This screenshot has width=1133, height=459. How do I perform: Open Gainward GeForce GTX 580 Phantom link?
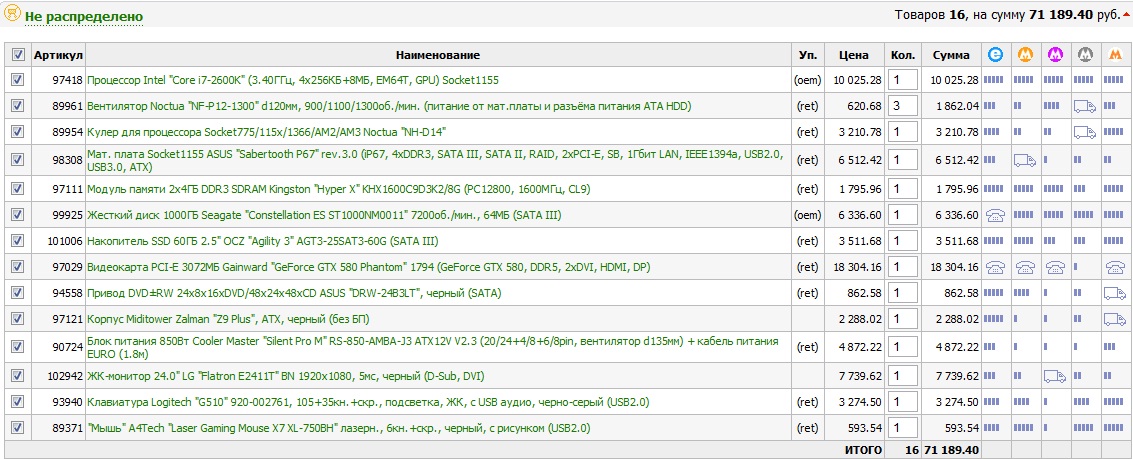369,267
